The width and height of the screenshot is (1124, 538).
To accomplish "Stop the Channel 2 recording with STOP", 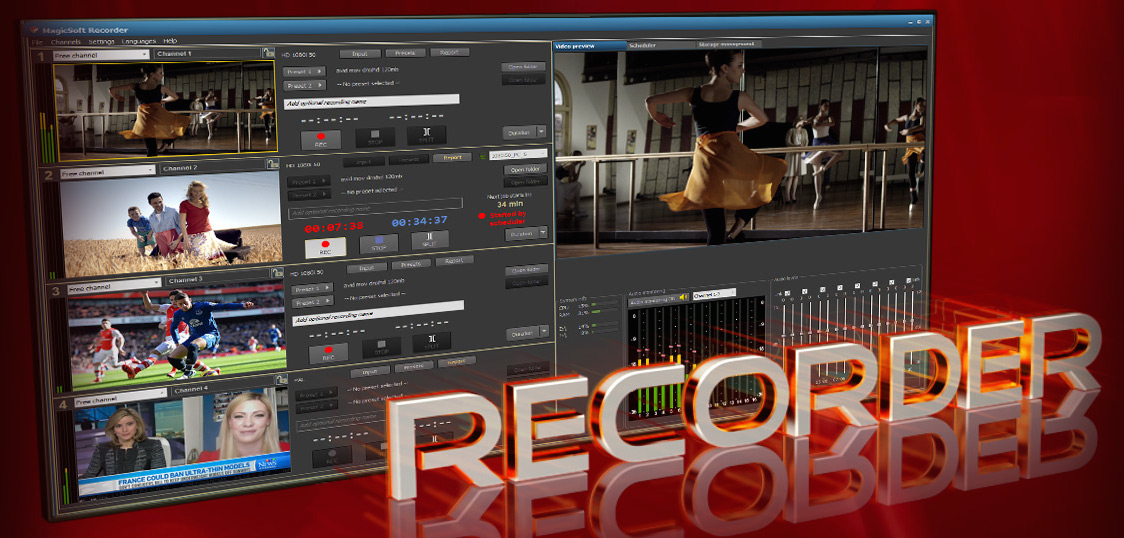I will [379, 244].
